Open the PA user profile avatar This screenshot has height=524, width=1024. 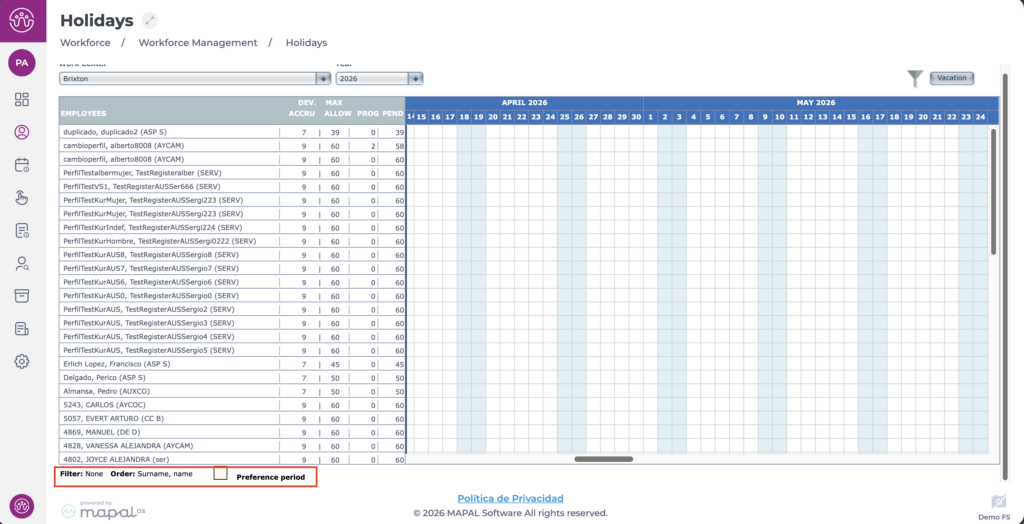coord(21,63)
